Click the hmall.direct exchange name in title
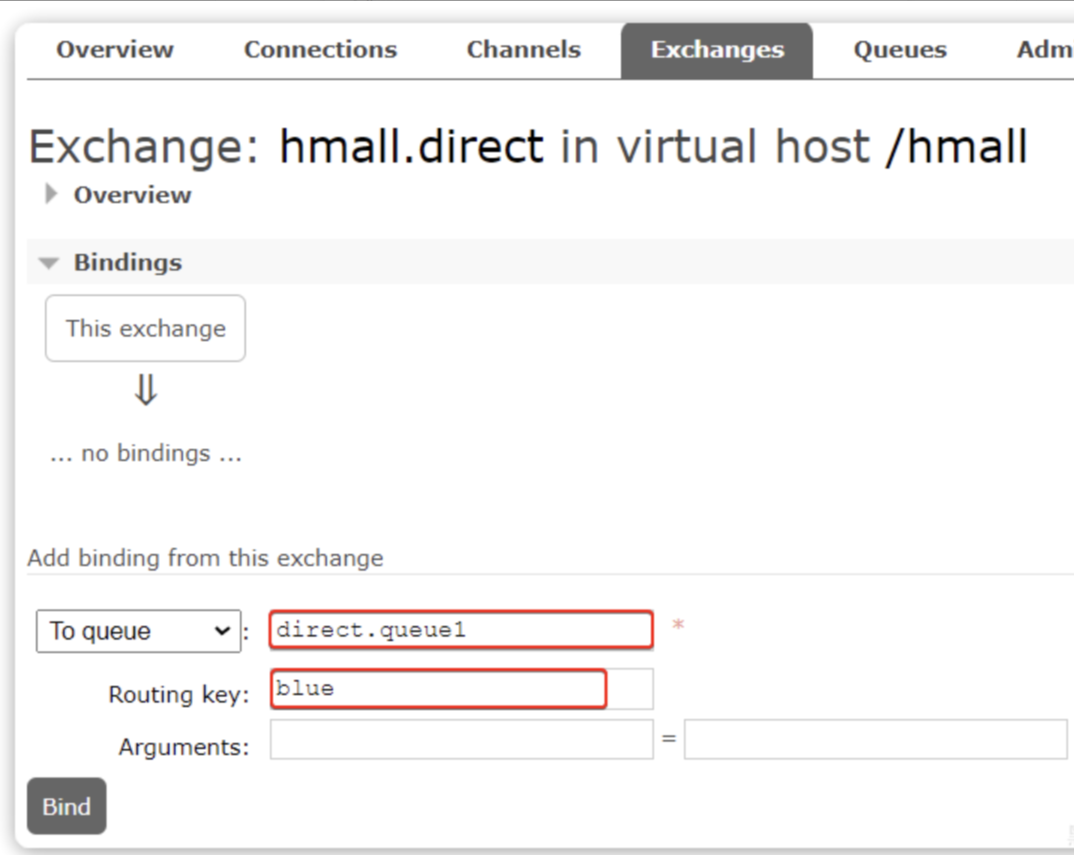1074x855 pixels. [412, 146]
